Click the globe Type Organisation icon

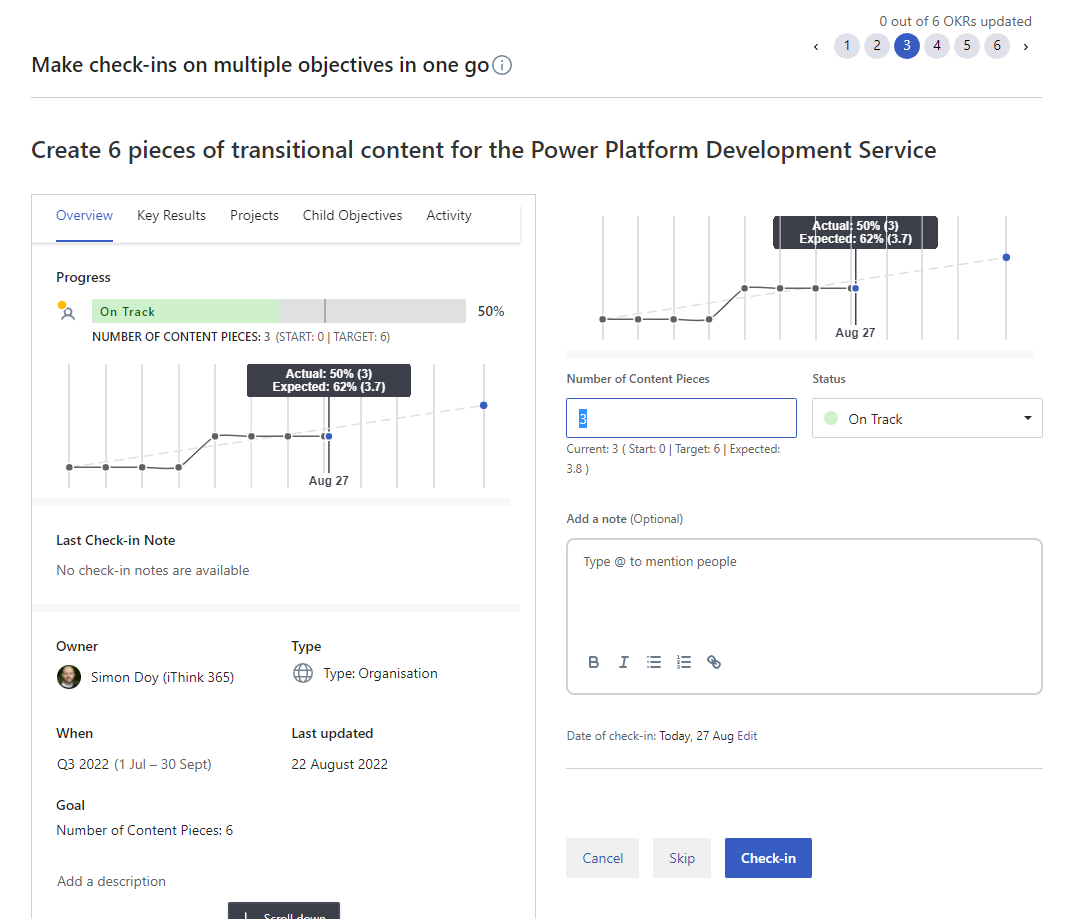coord(303,673)
